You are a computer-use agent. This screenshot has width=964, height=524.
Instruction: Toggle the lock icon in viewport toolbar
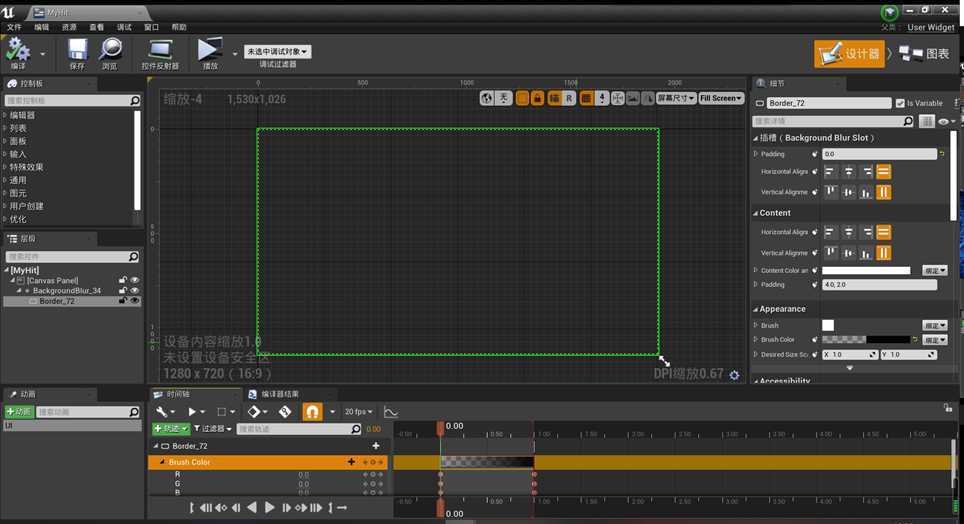537,98
